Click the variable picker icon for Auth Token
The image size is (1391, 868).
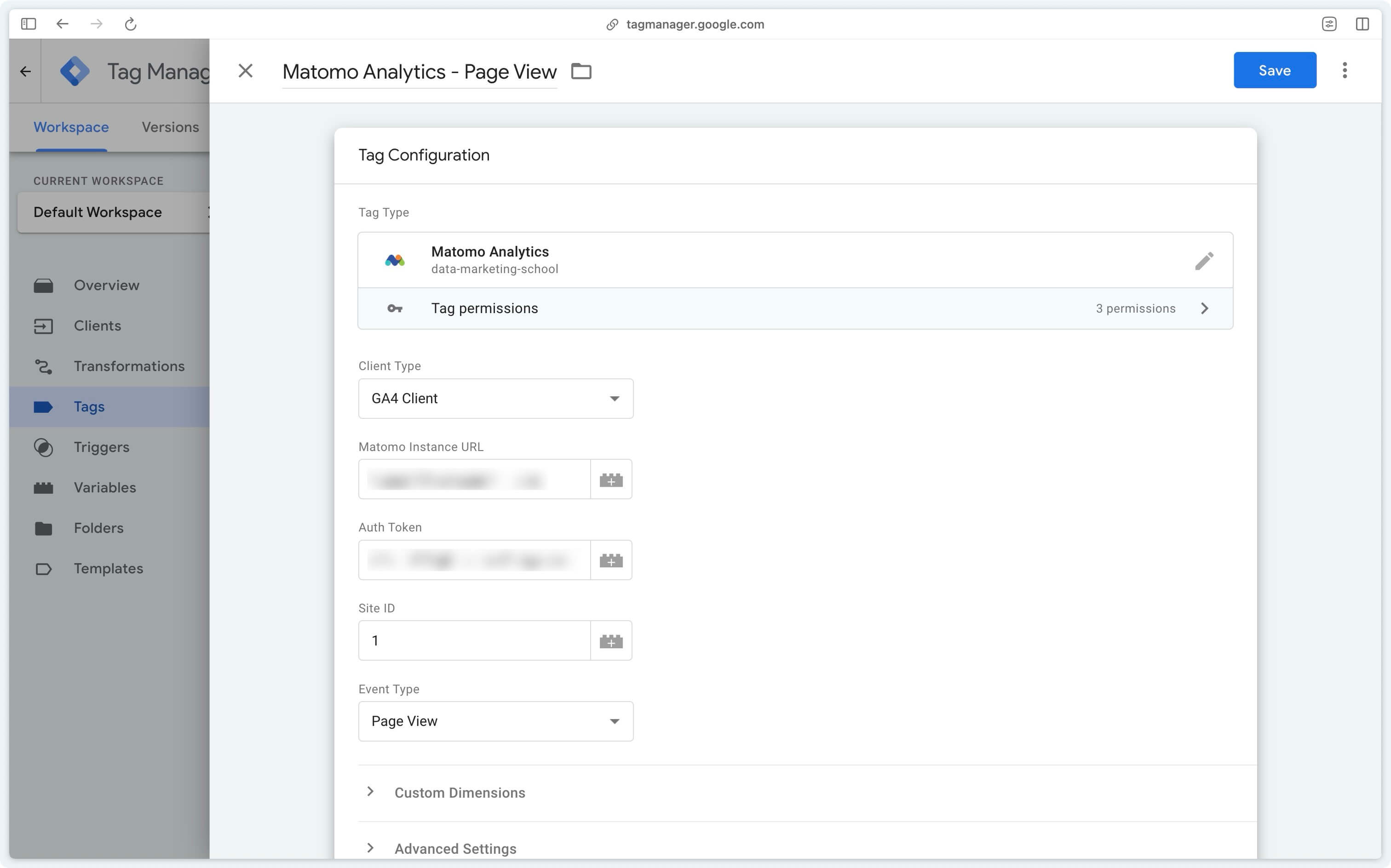(x=610, y=559)
